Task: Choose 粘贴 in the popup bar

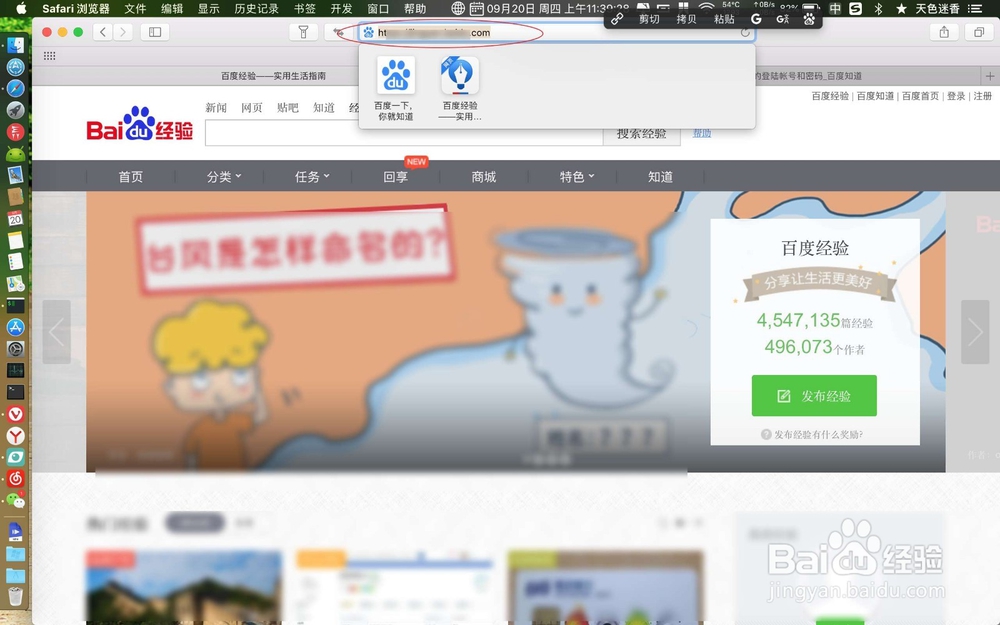Action: pos(724,19)
